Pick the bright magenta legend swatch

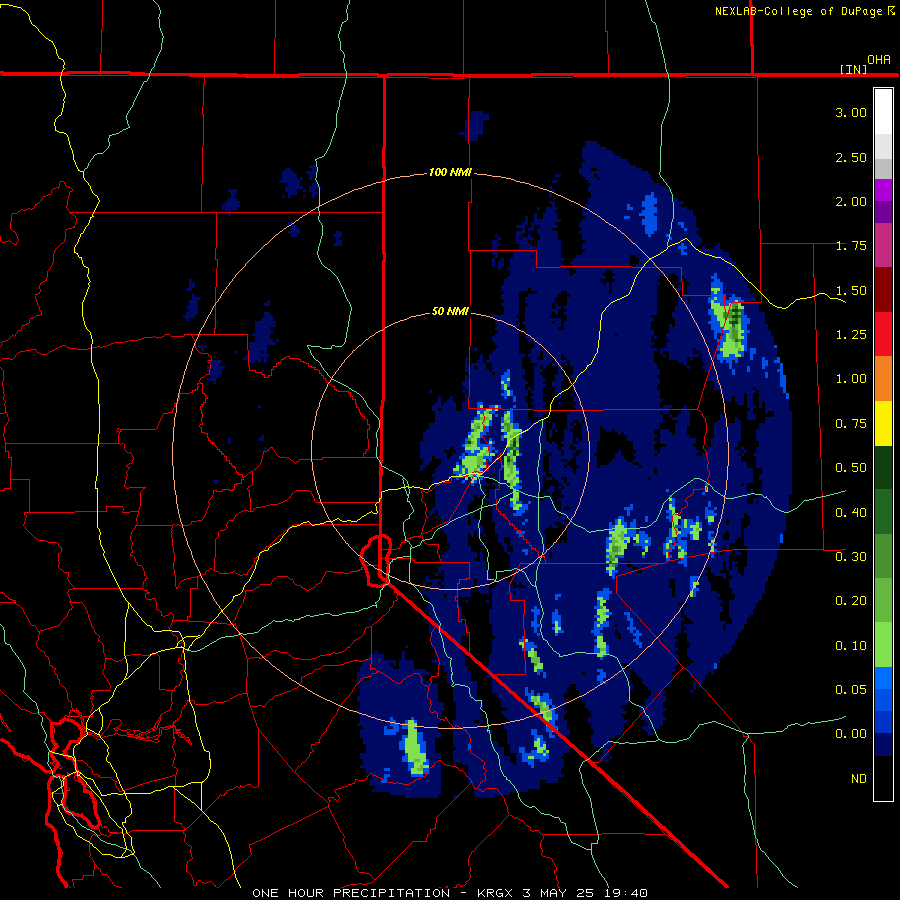[883, 190]
